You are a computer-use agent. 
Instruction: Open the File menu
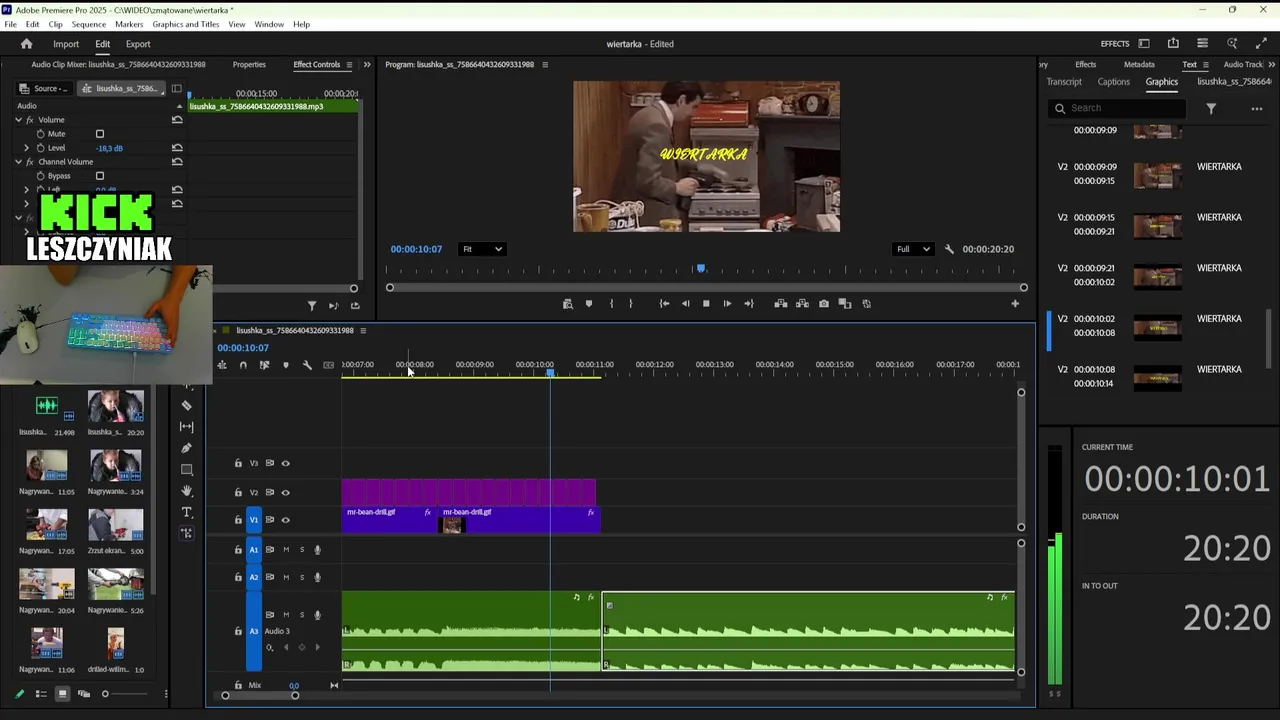pos(10,24)
